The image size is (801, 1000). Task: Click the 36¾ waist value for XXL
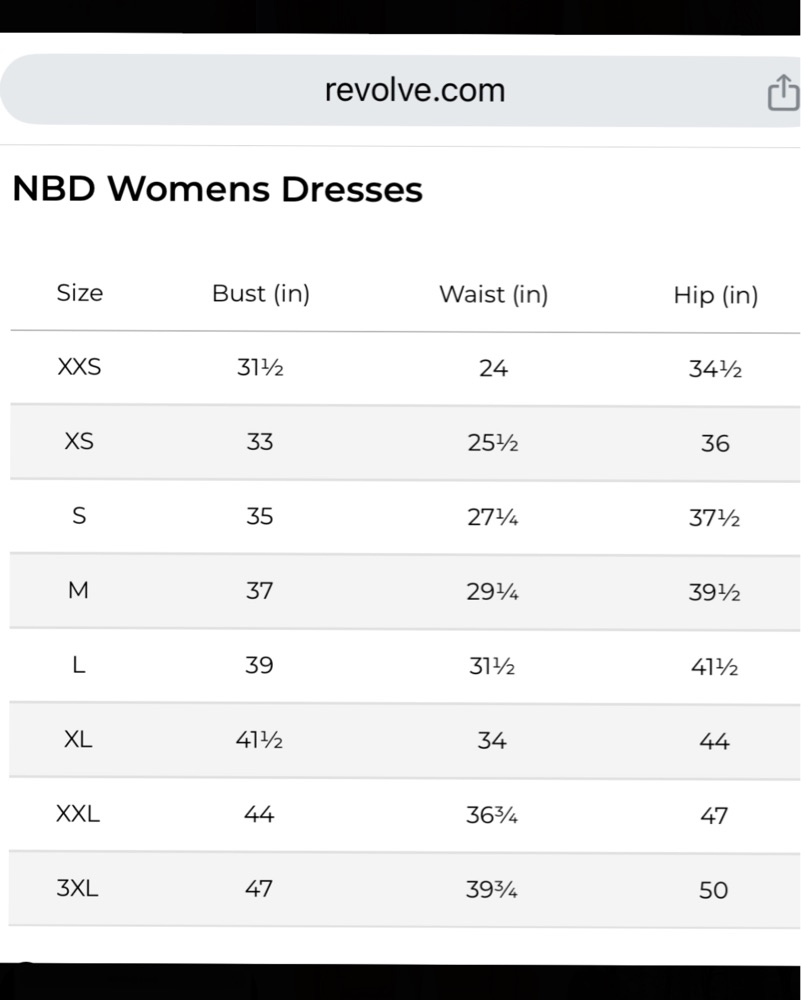(491, 815)
